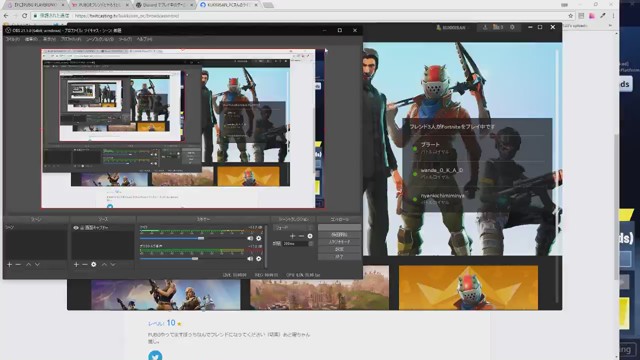
Task: Click the transition duration stepper arrows
Action: [311, 244]
